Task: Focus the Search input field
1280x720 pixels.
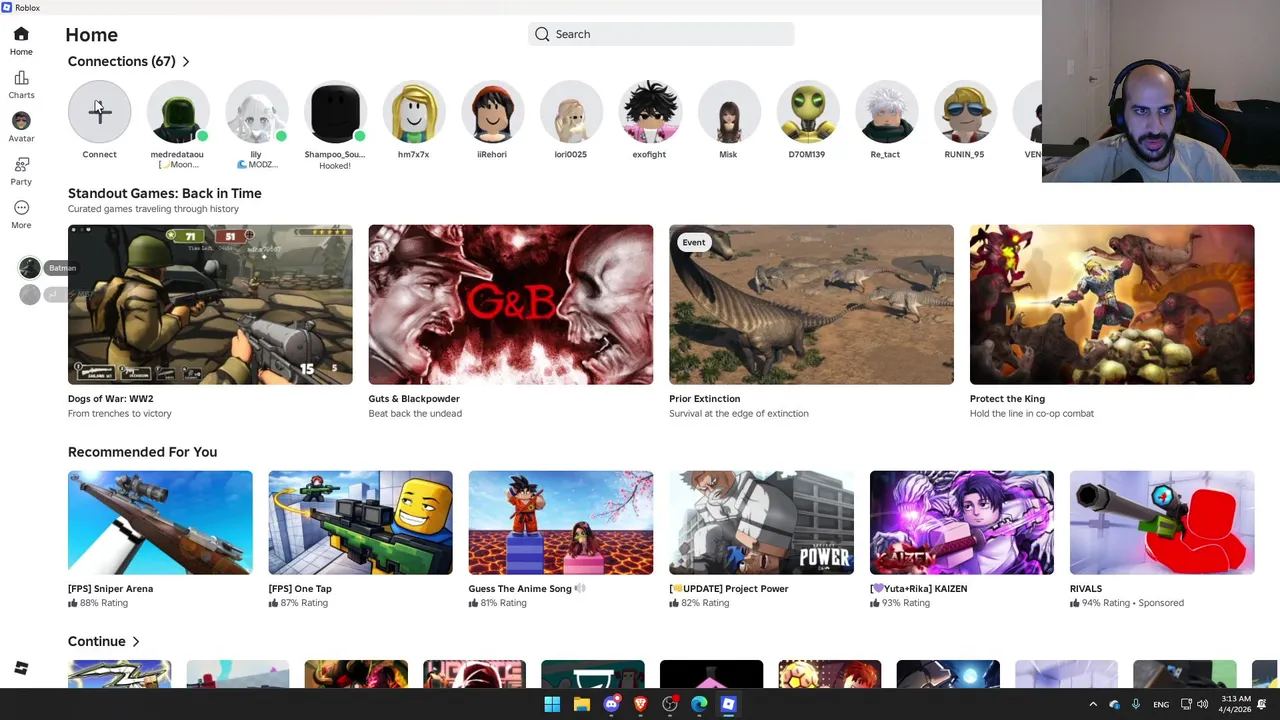Action: (661, 34)
